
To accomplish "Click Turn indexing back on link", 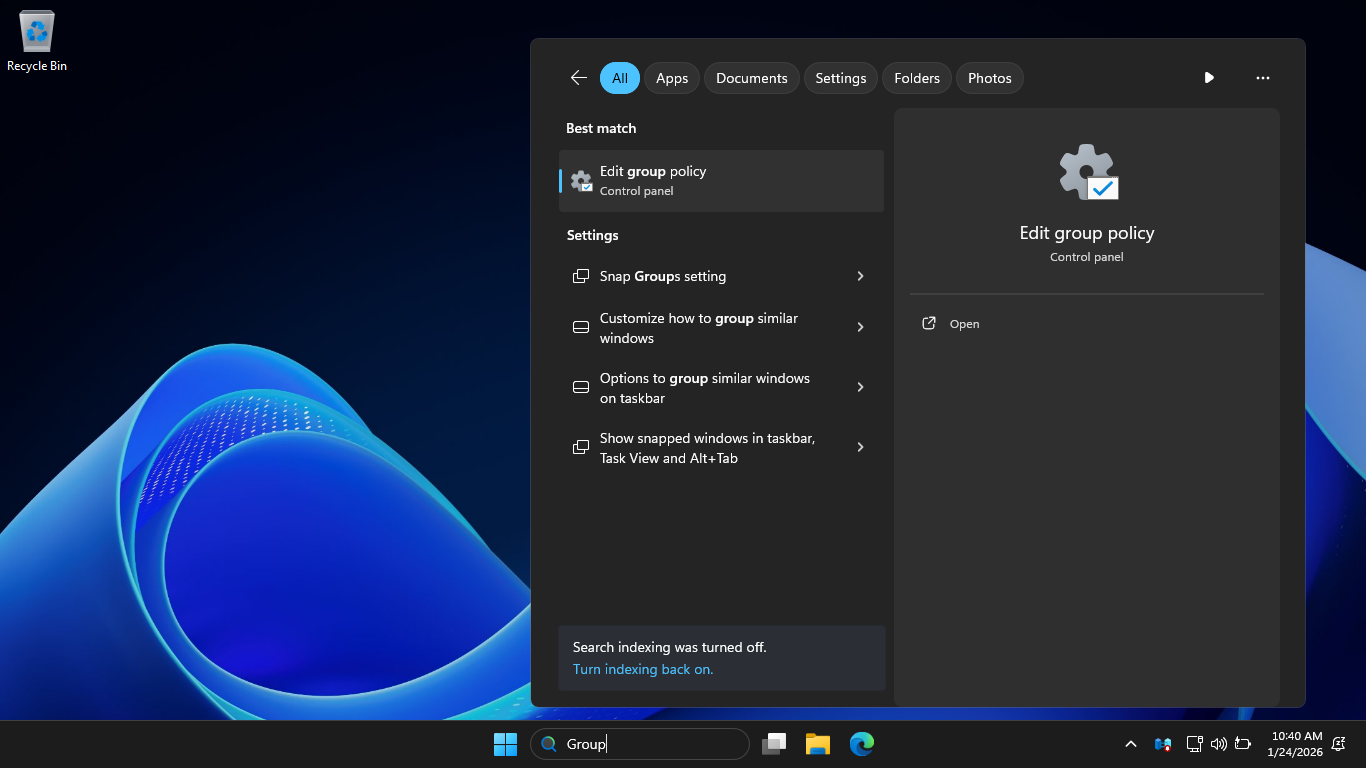I will pos(643,669).
